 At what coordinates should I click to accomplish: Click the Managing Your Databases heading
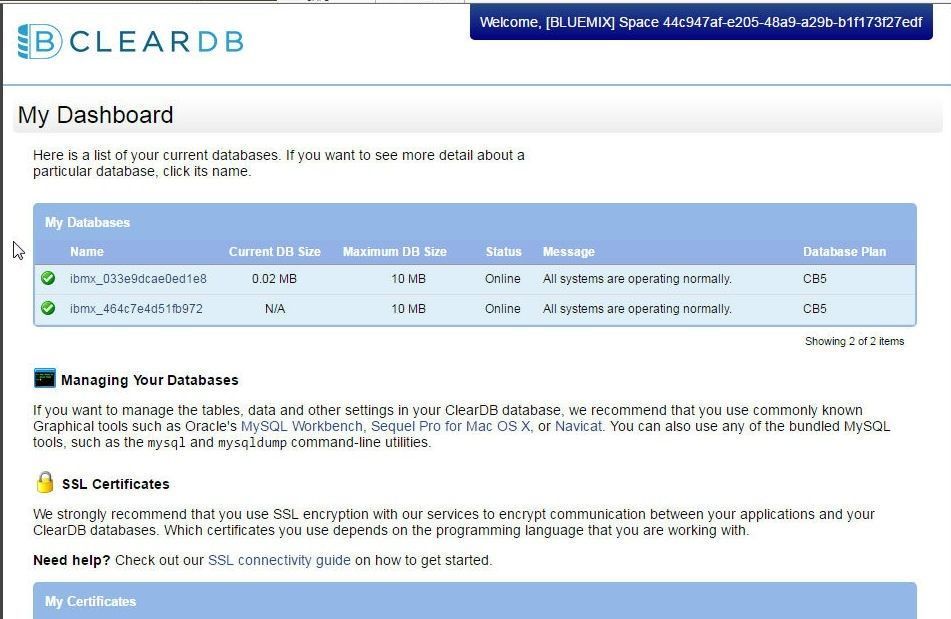(150, 380)
